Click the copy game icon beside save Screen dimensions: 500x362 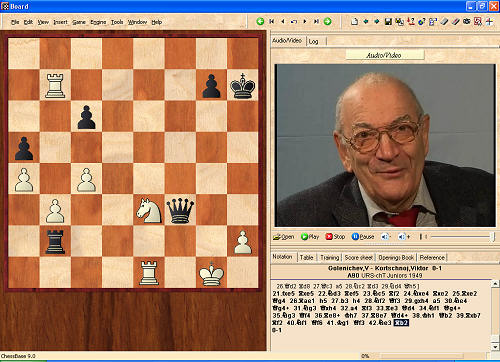(x=399, y=22)
